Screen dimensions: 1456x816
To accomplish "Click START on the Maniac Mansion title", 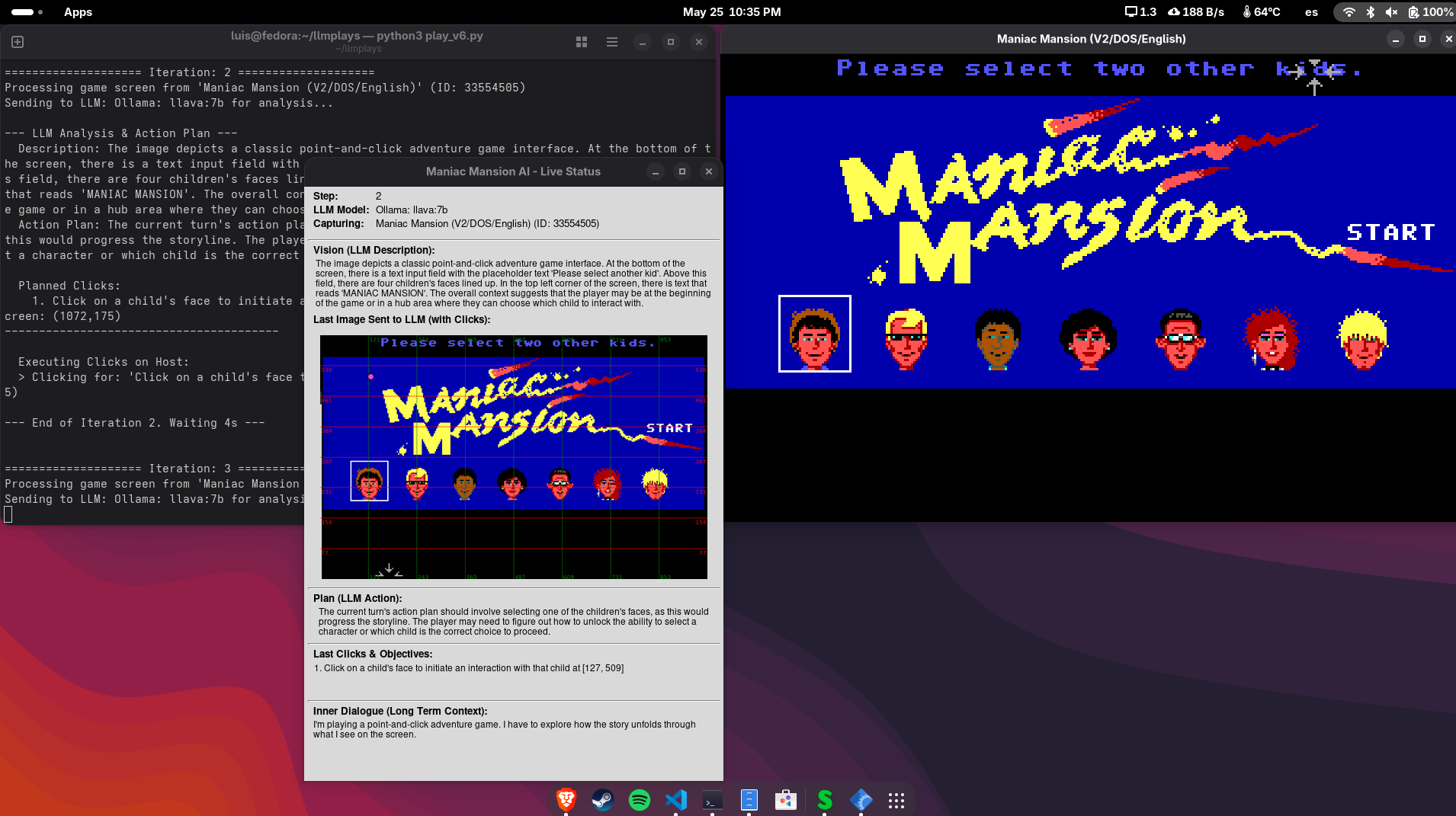I will point(1390,232).
